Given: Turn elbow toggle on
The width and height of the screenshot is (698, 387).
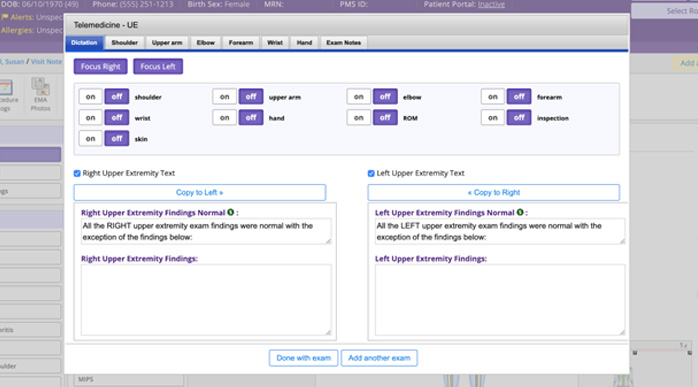Looking at the screenshot, I should tap(359, 97).
